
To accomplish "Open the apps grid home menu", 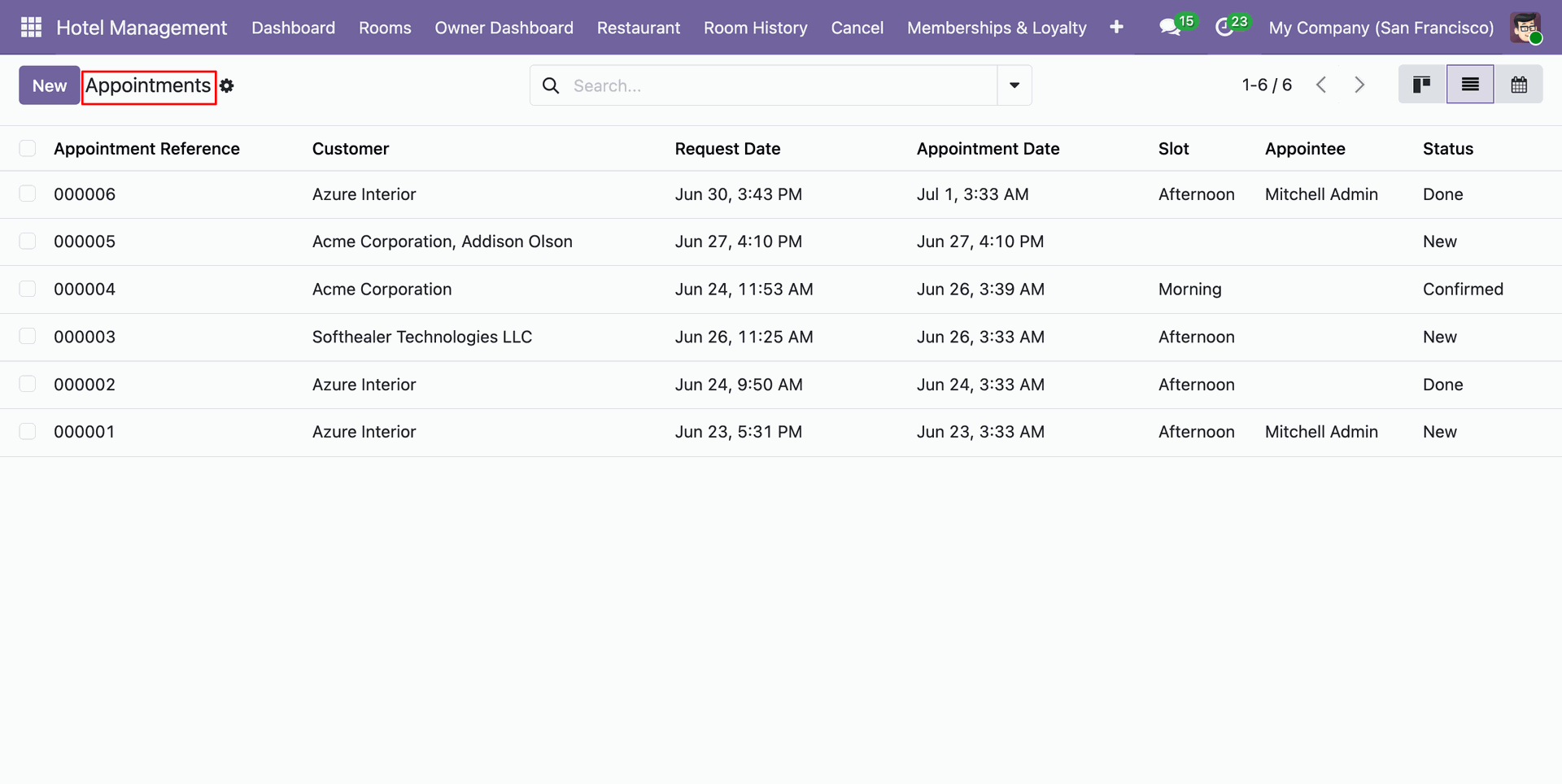I will (31, 28).
